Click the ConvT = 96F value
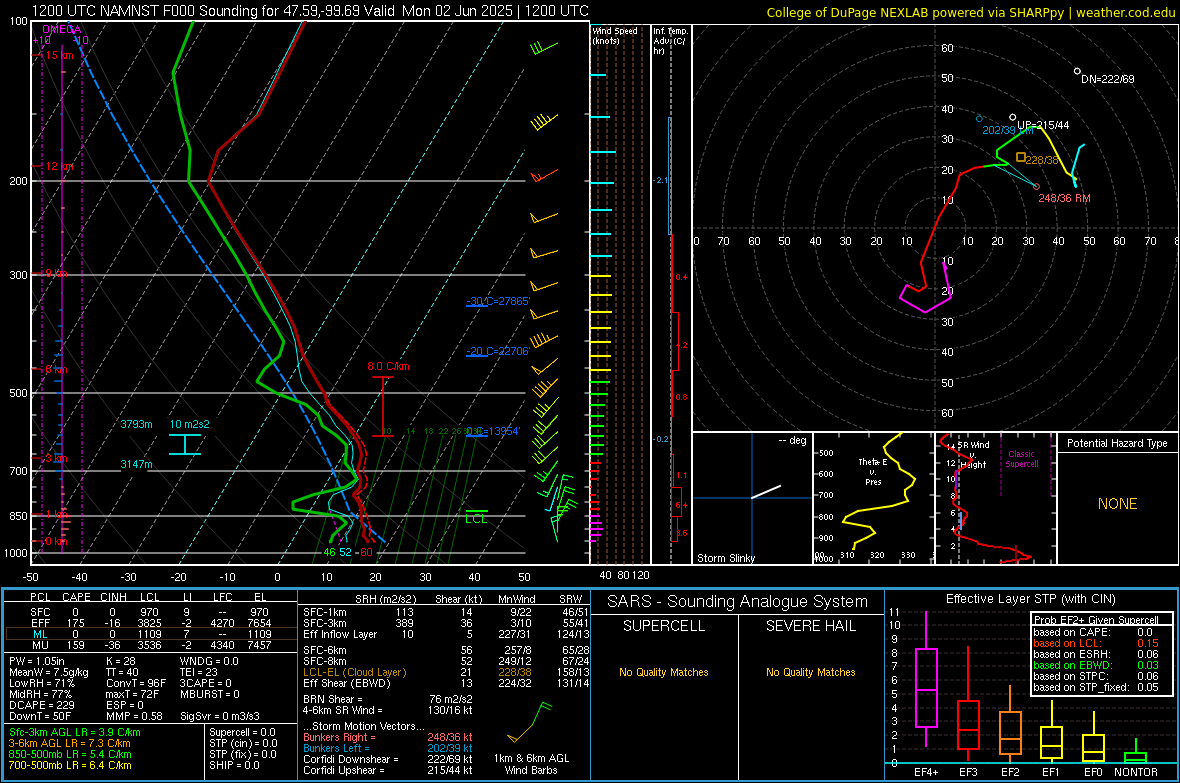Screen dimensions: 1180x783 (x=136, y=683)
